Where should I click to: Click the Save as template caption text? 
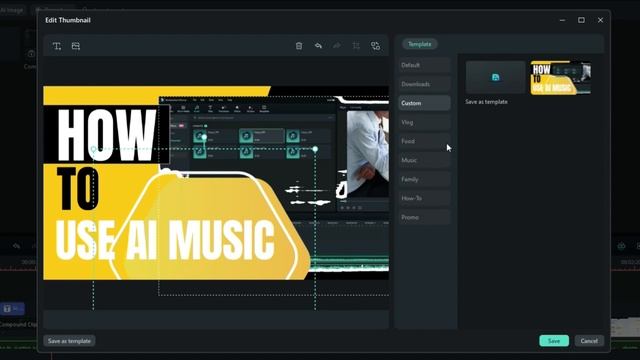click(x=487, y=102)
